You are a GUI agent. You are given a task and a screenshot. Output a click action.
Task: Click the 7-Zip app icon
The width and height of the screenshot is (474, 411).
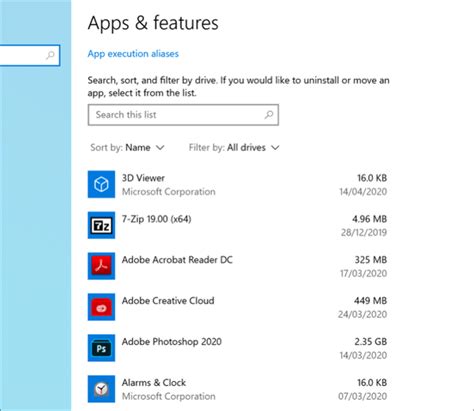101,225
